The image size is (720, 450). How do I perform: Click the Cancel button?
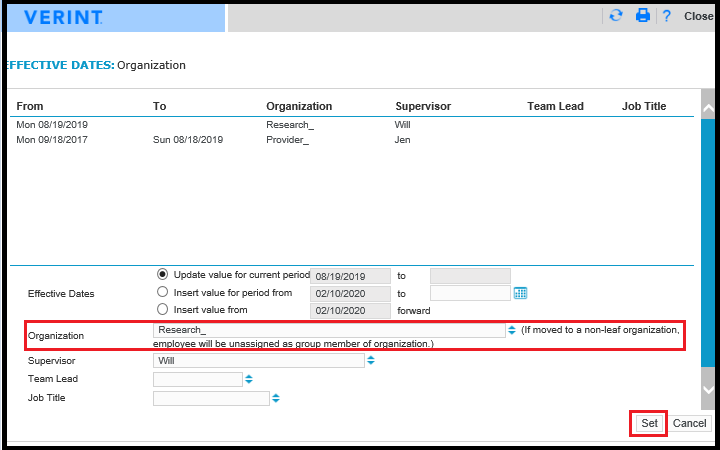pos(689,423)
